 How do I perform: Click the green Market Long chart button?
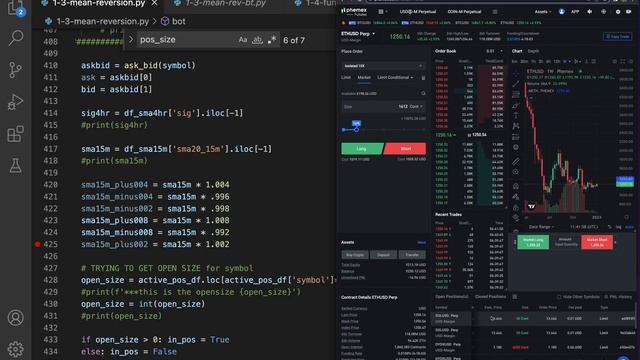point(533,242)
